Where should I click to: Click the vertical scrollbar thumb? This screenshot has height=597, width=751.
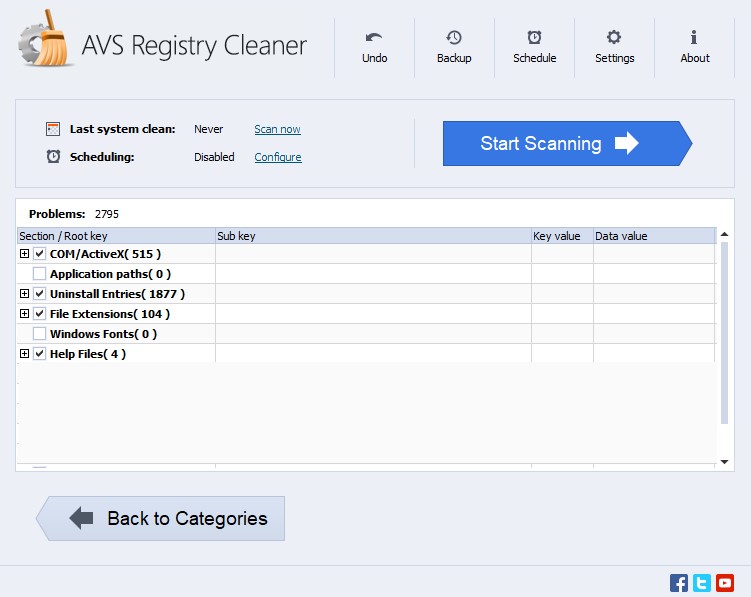coord(724,333)
